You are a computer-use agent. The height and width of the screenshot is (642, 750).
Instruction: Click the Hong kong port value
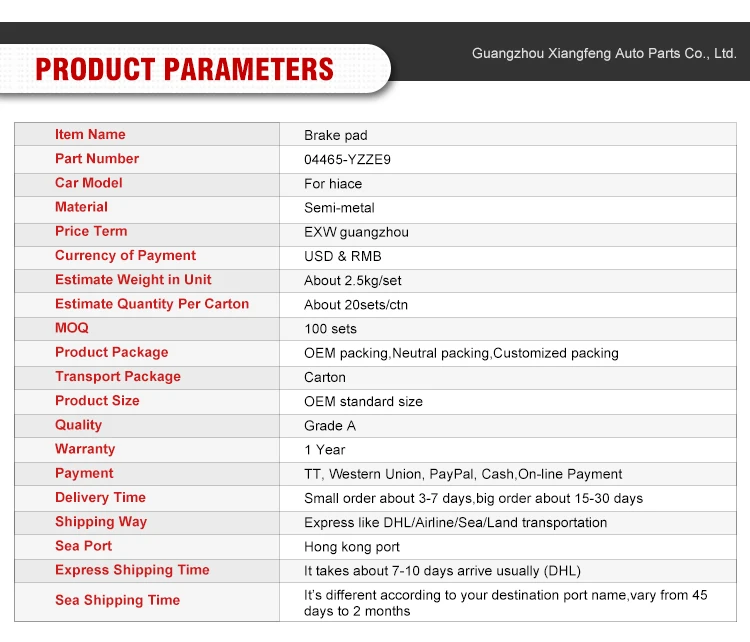click(x=352, y=547)
